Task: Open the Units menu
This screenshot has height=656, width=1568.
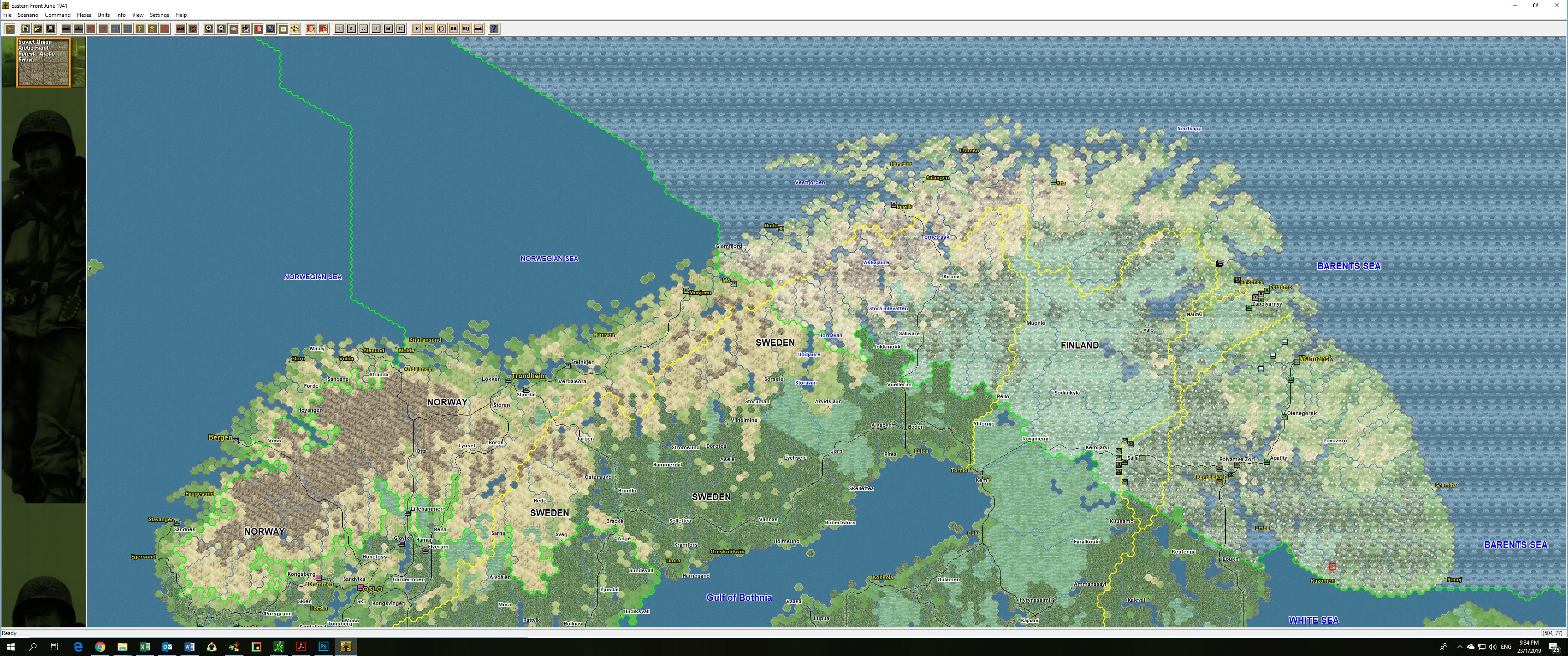Action: click(x=104, y=15)
